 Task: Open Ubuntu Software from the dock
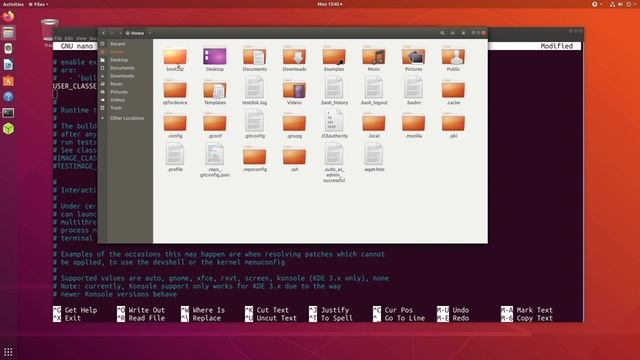pos(8,80)
